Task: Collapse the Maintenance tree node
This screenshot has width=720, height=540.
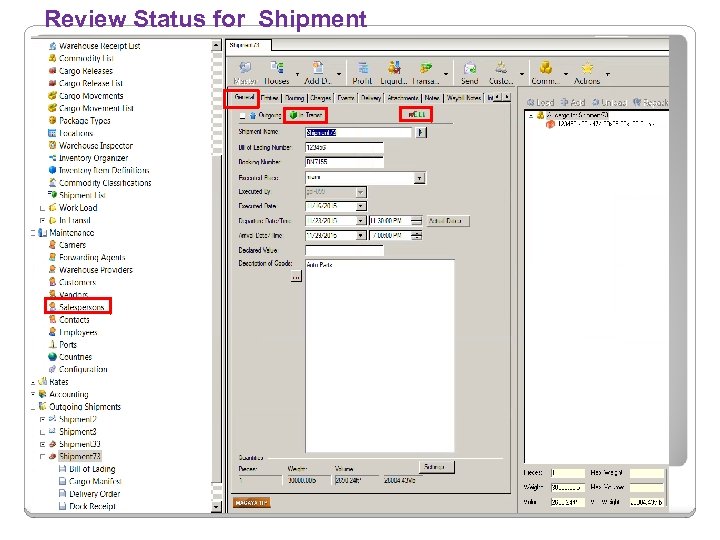Action: [x=33, y=233]
